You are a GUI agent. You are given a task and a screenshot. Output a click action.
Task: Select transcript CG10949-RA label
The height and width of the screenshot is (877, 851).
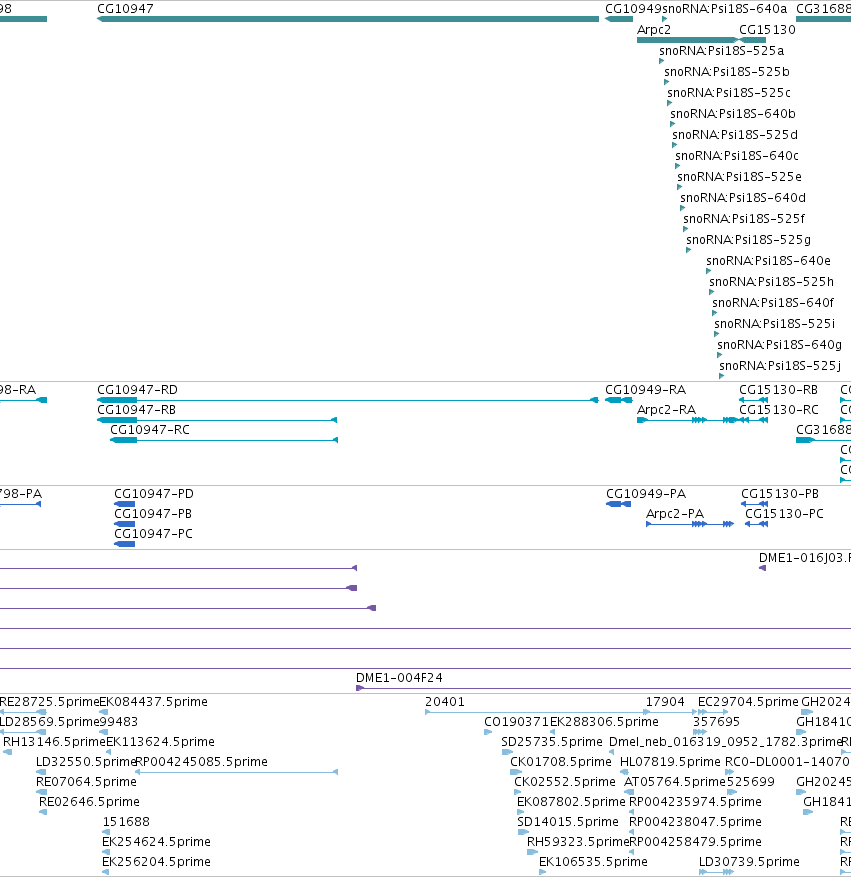pos(646,390)
